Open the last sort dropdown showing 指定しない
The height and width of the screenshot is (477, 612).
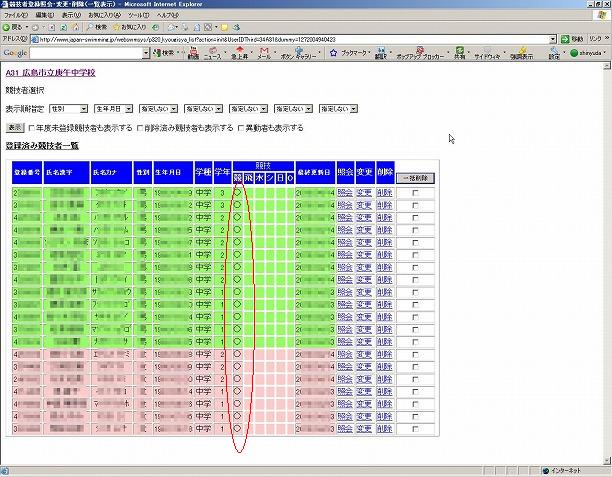(338, 109)
